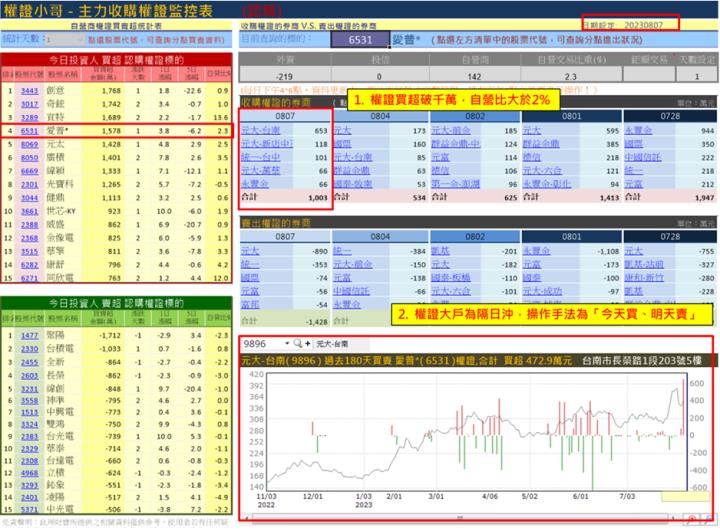Click the red zoom-in icon below the chart
Image resolution: width=720 pixels, height=531 pixels.
691,519
